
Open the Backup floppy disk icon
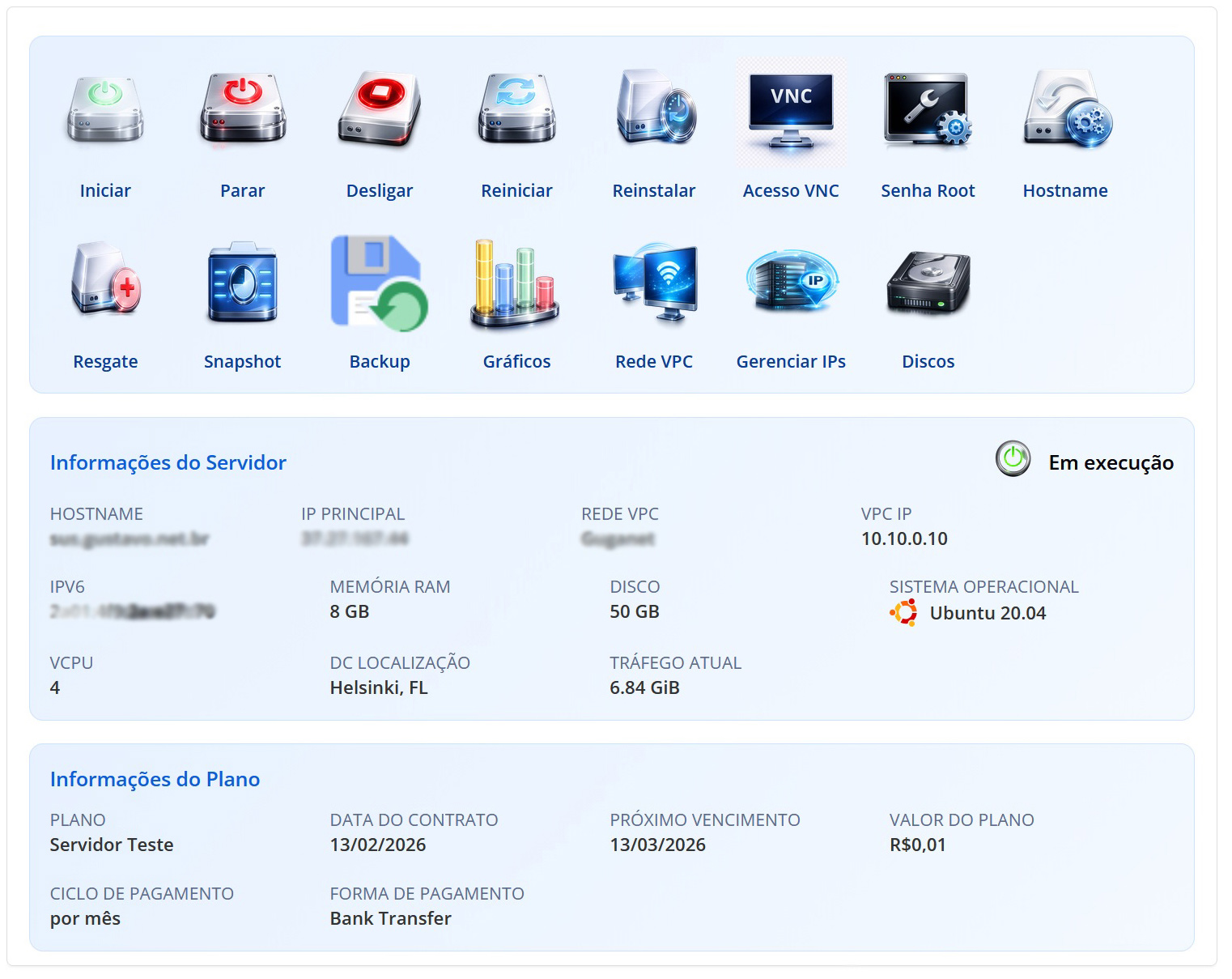(380, 283)
